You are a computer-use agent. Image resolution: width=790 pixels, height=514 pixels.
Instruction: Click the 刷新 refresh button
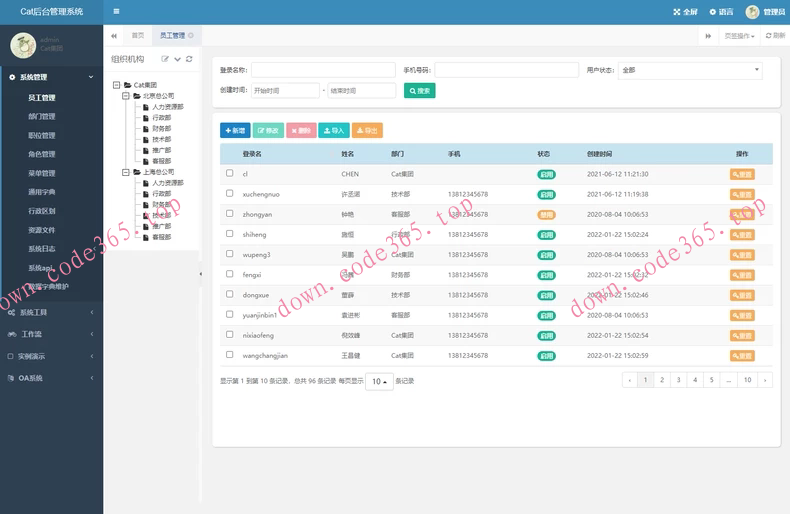(x=775, y=35)
